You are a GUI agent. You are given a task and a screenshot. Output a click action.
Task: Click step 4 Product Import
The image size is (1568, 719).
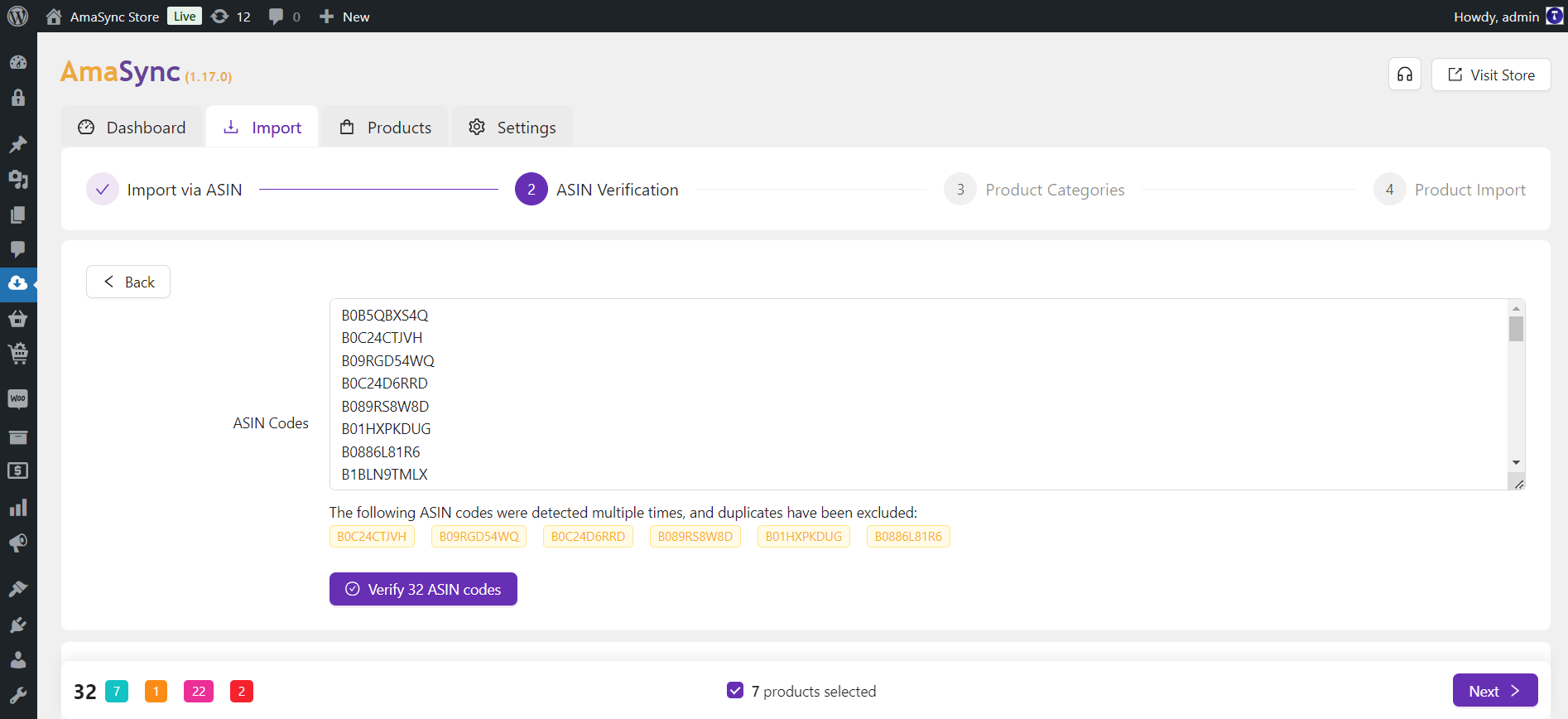[x=1450, y=190]
